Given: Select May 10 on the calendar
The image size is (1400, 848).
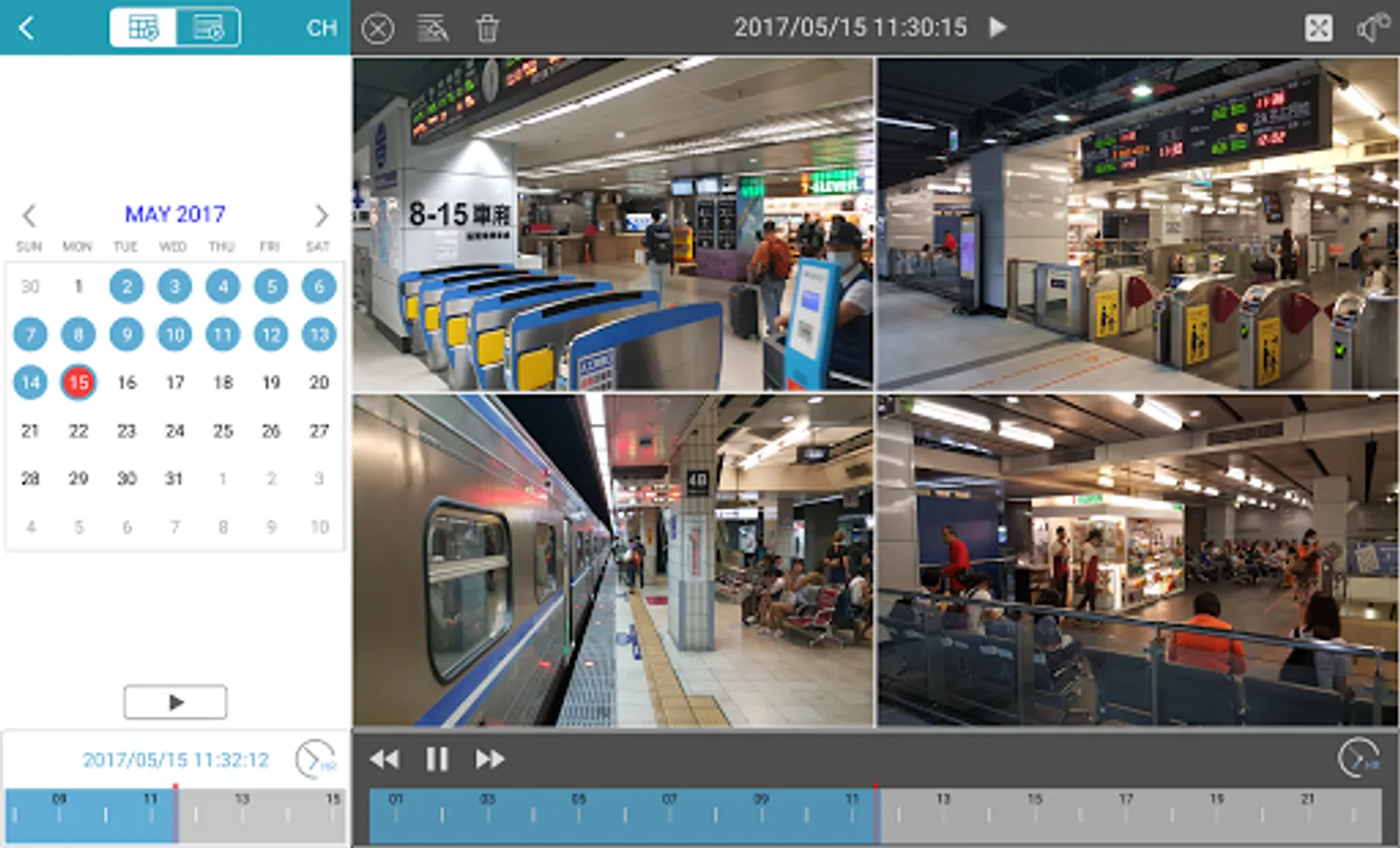Looking at the screenshot, I should tap(174, 334).
